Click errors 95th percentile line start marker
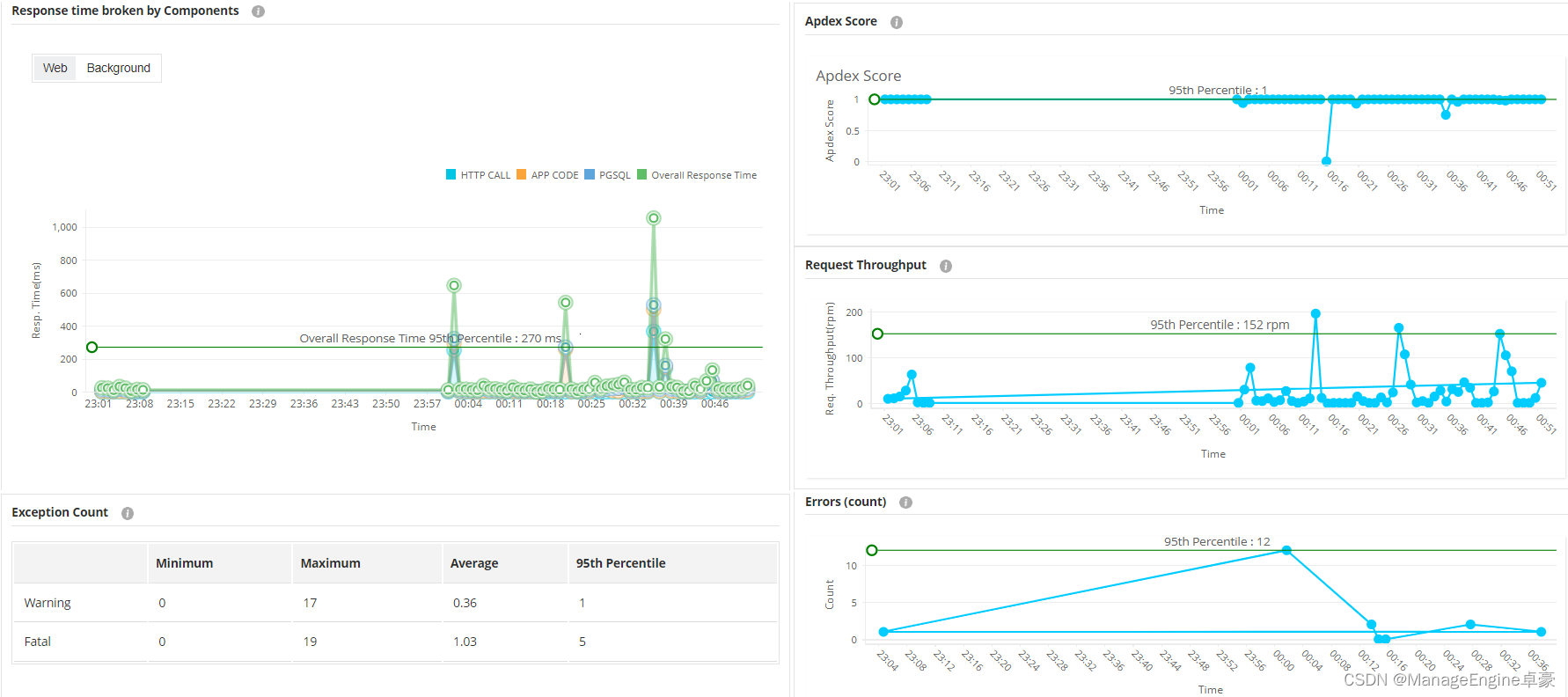The height and width of the screenshot is (697, 1568). [x=872, y=550]
